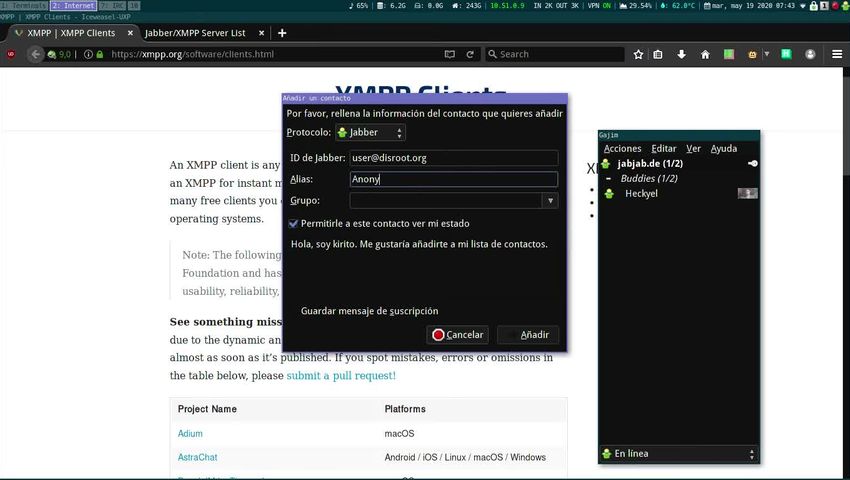Open the bookmarks list icon
The width and height of the screenshot is (850, 480).
658,54
